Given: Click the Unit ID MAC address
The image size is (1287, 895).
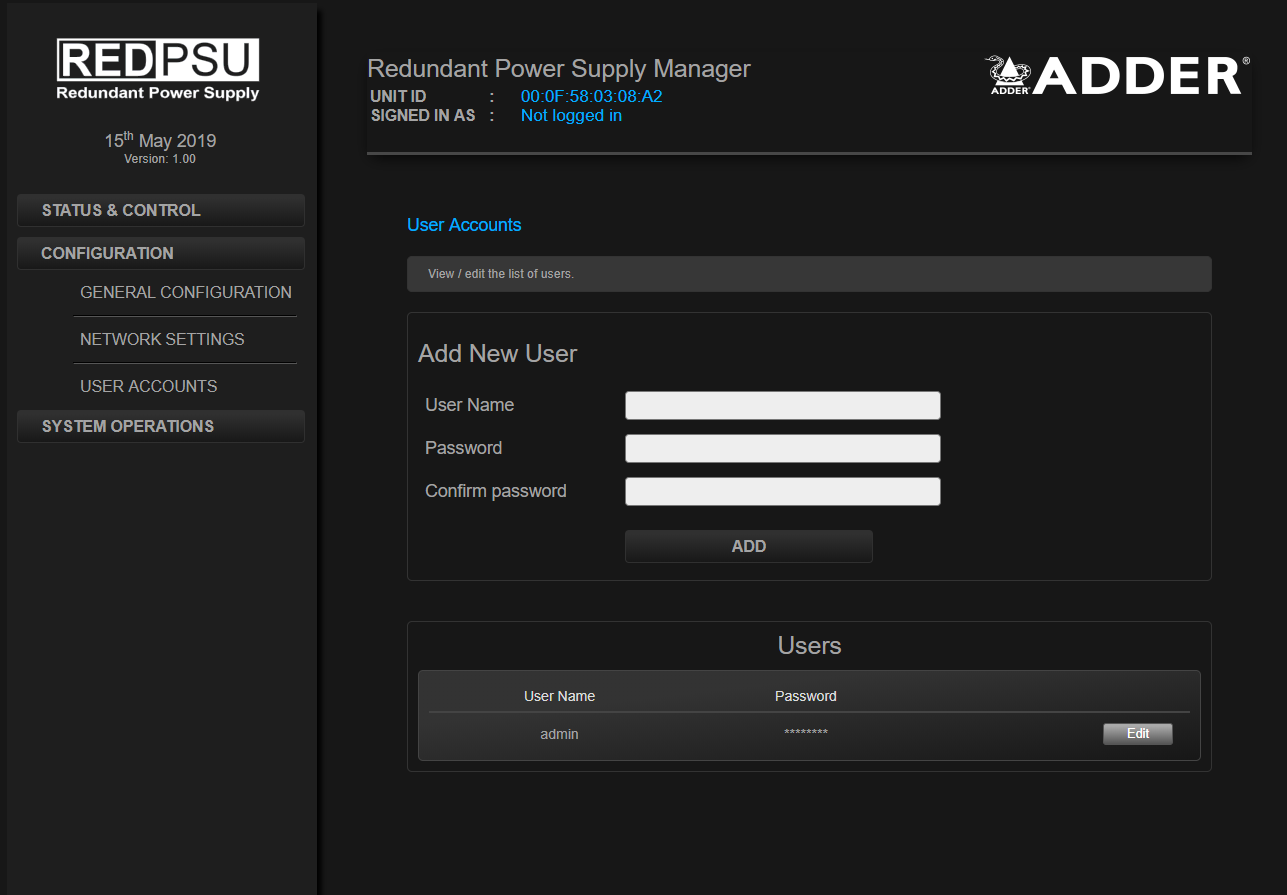Looking at the screenshot, I should pos(591,97).
